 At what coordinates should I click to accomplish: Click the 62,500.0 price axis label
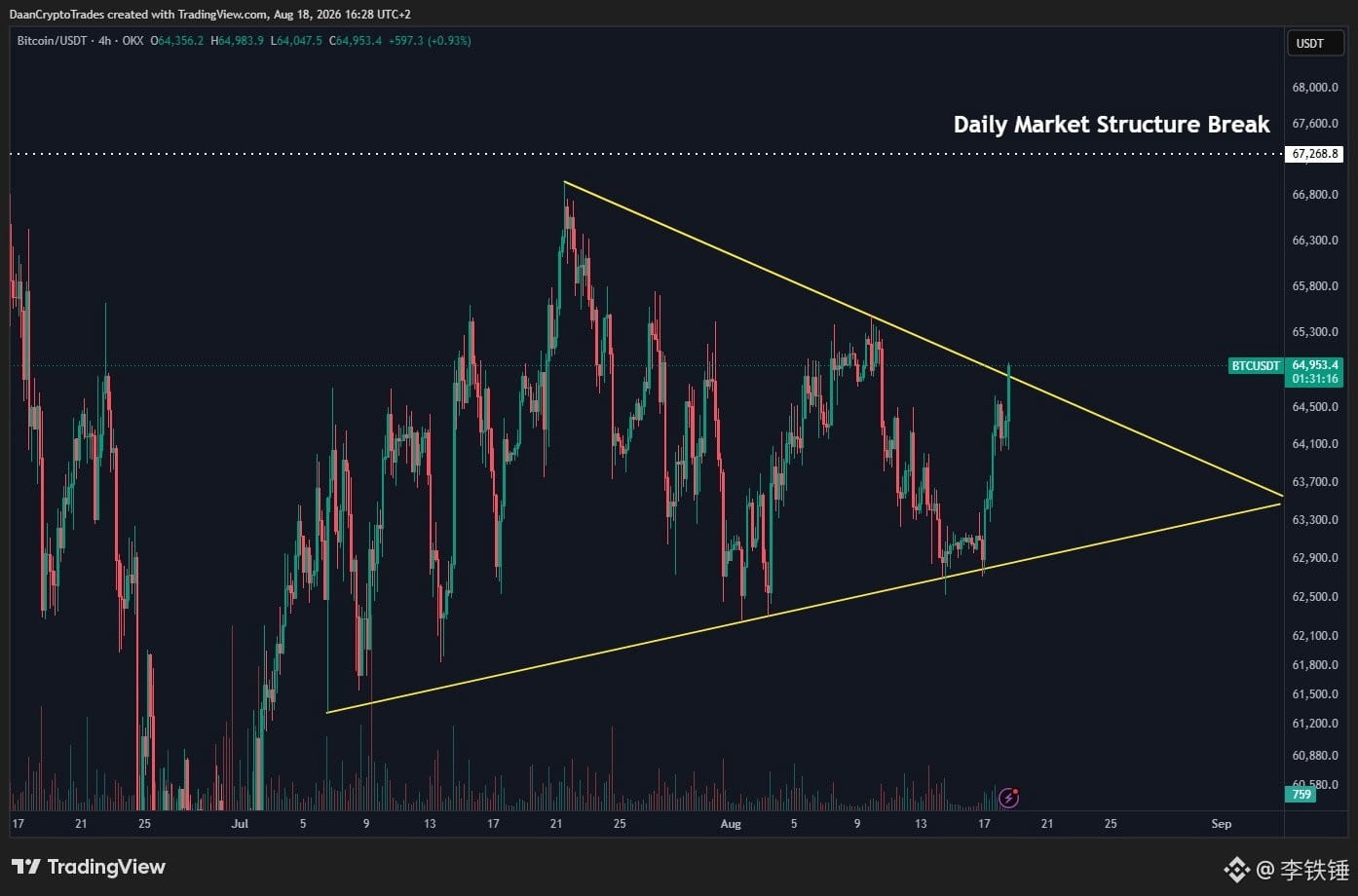tap(1315, 597)
